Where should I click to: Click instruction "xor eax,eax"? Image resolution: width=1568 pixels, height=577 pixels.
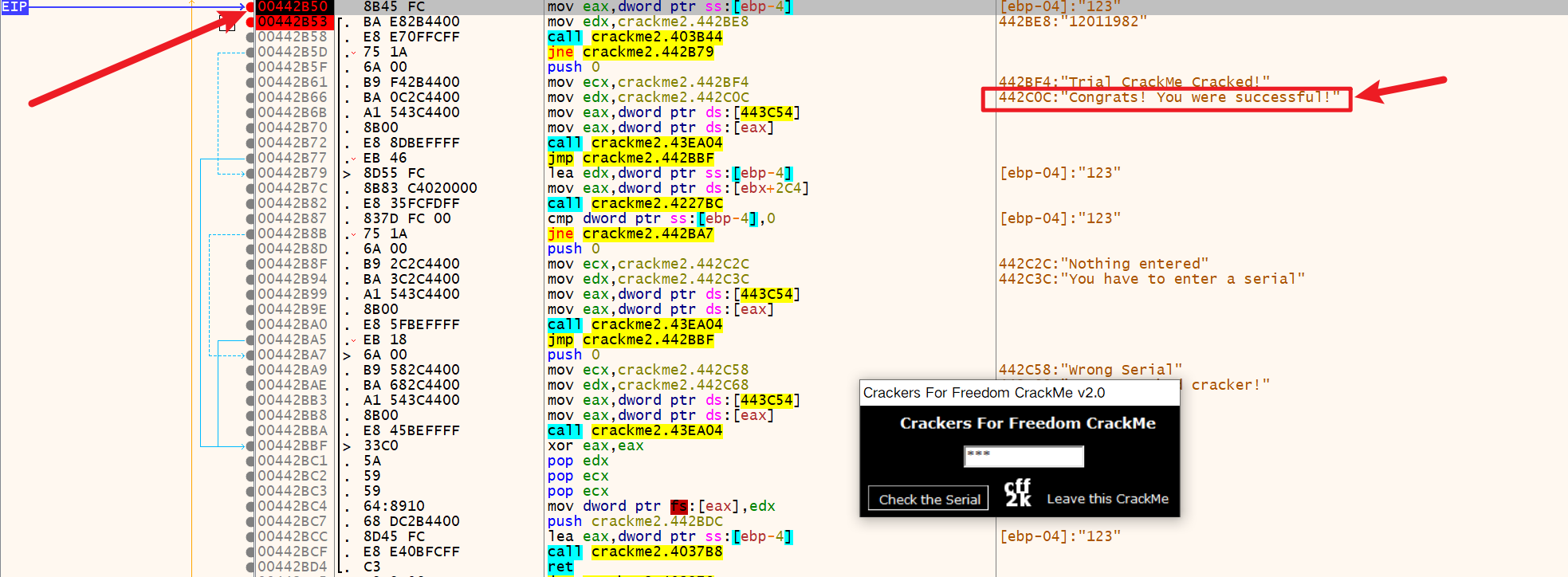[x=595, y=446]
